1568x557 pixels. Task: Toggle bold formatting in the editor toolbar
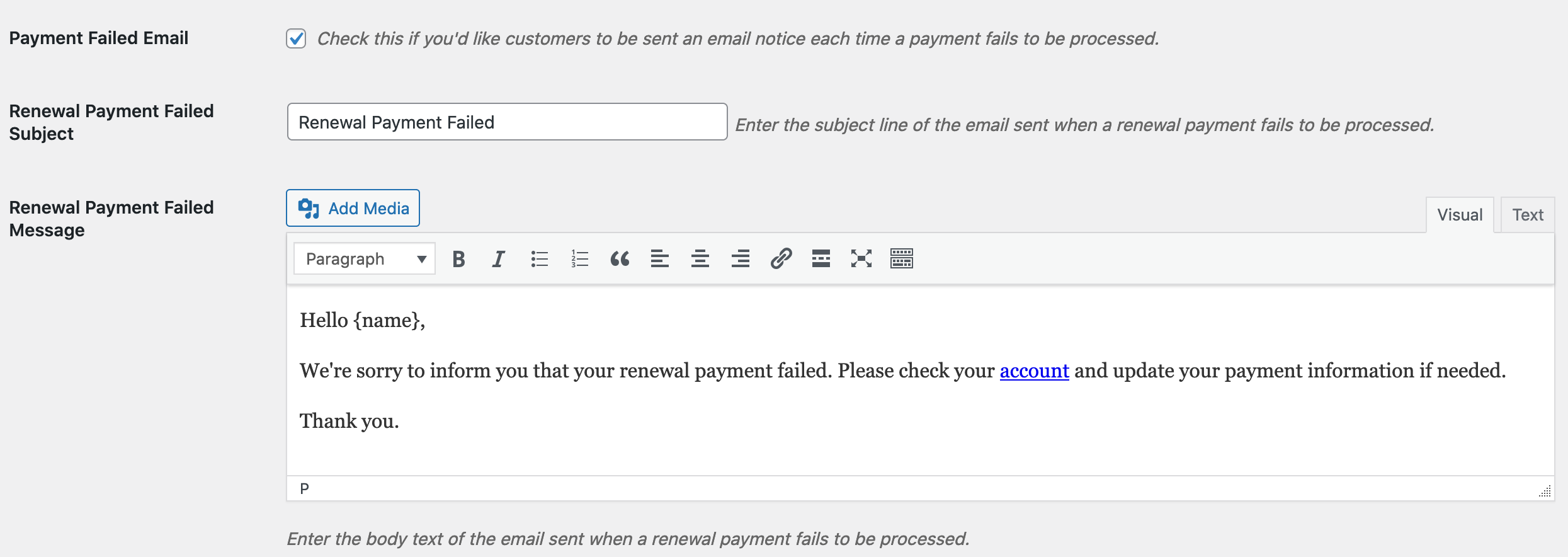pos(458,259)
